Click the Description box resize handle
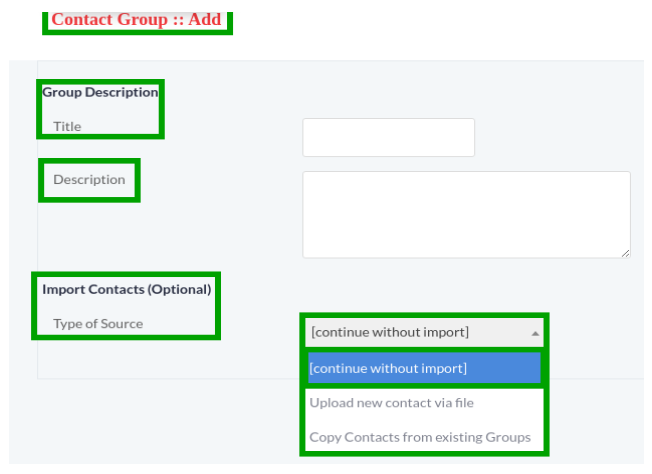This screenshot has width=652, height=474. (x=625, y=253)
